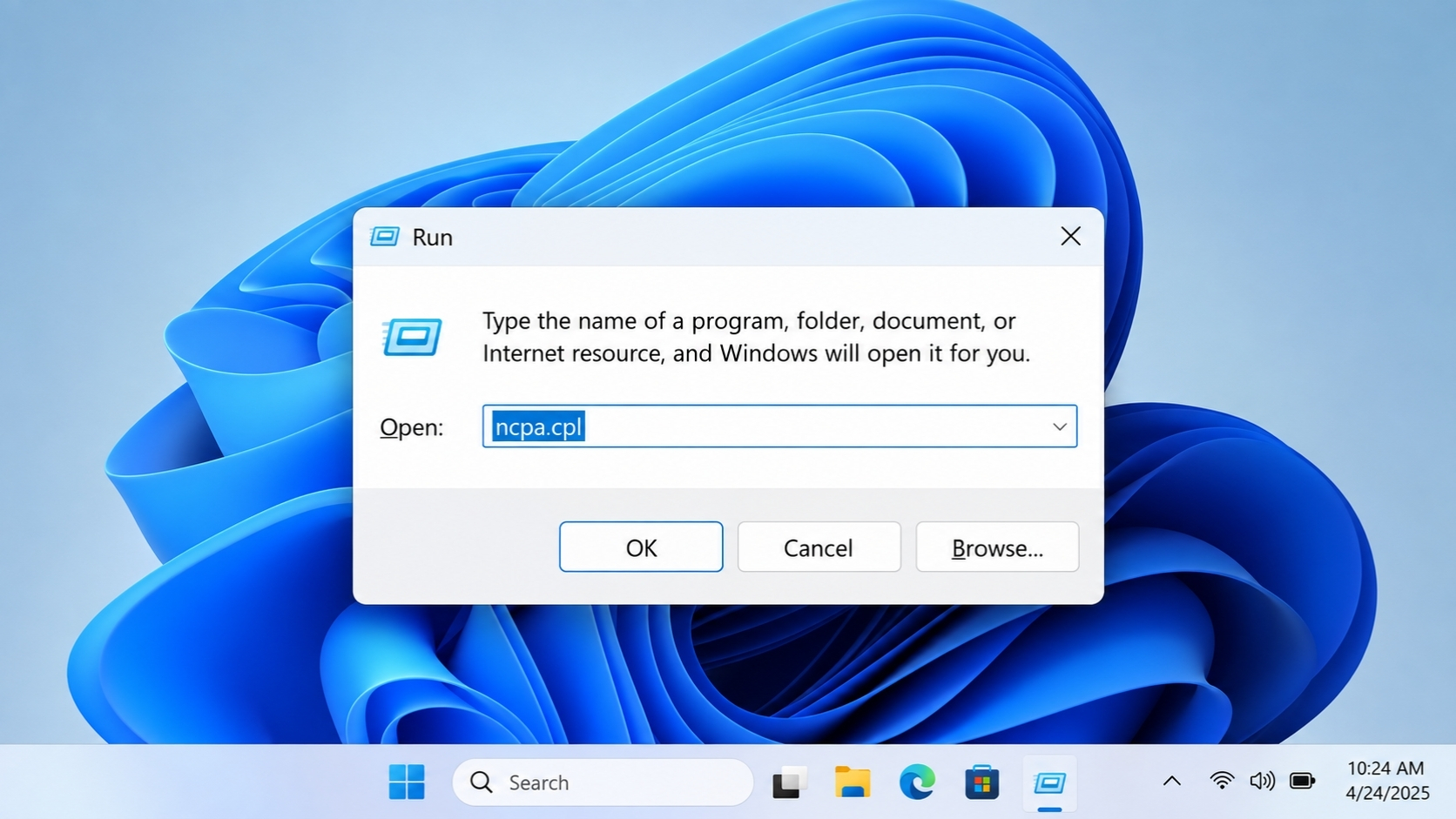Click the search magnifier icon on taskbar
Screen dimensions: 1456x819
(482, 782)
